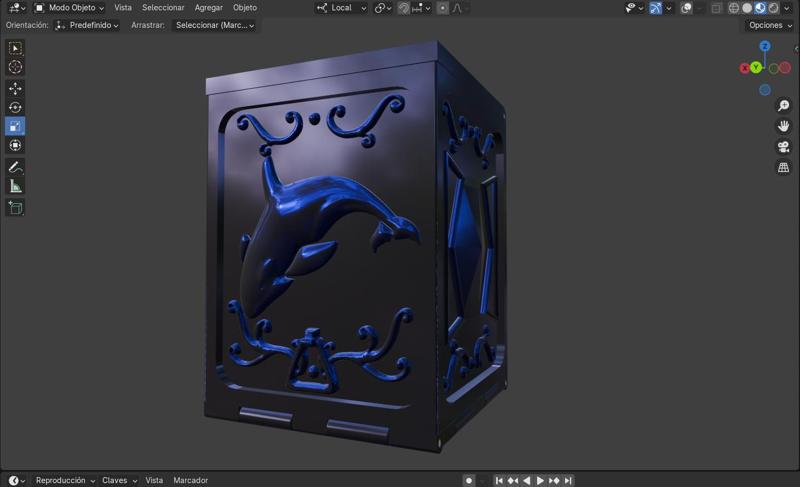Click the zoom viewport icon

783,106
